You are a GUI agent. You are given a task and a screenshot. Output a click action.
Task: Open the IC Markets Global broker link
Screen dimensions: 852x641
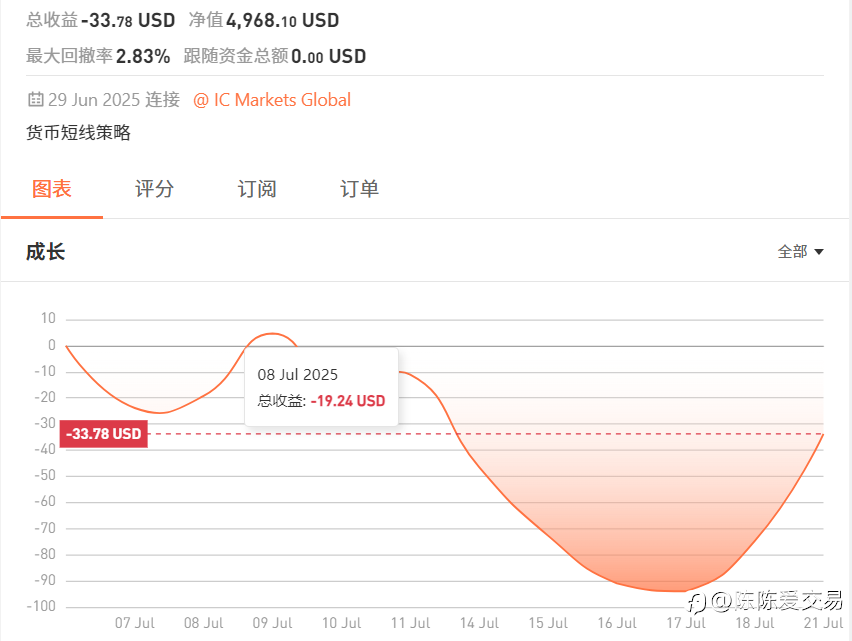click(272, 100)
